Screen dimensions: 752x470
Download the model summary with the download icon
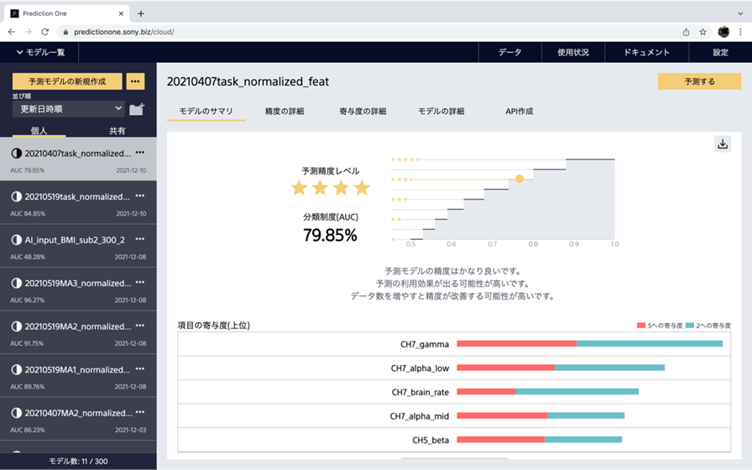pyautogui.click(x=722, y=144)
